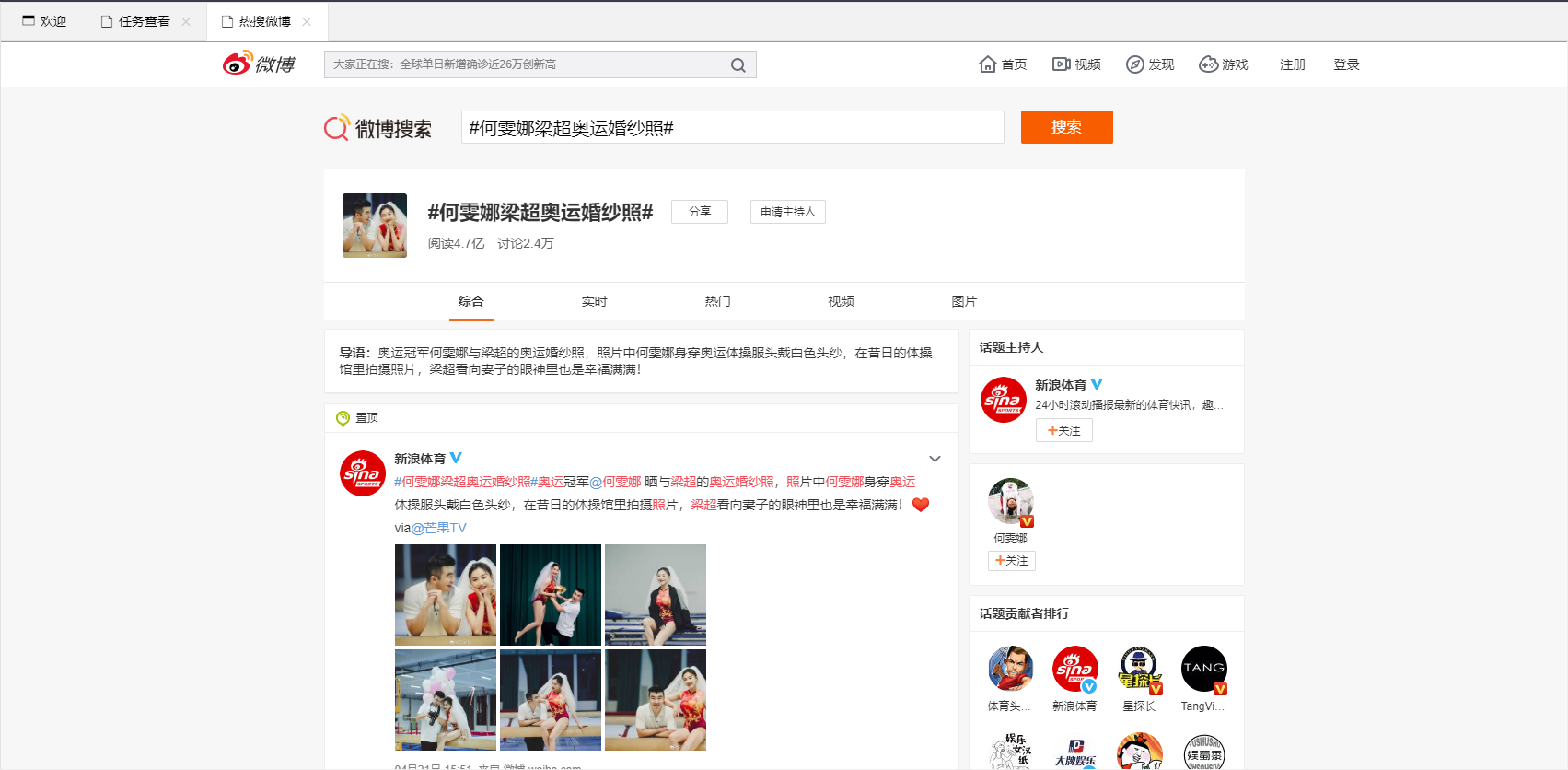Follow 新浪体育 with +关注 button
Image resolution: width=1568 pixels, height=770 pixels.
tap(1064, 430)
